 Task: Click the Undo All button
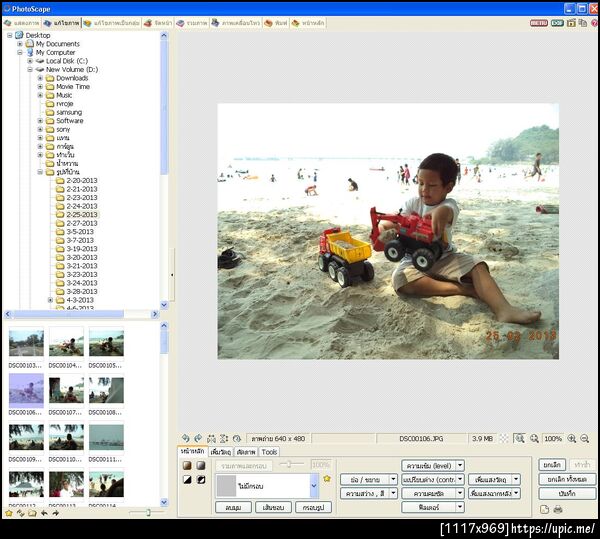(567, 479)
